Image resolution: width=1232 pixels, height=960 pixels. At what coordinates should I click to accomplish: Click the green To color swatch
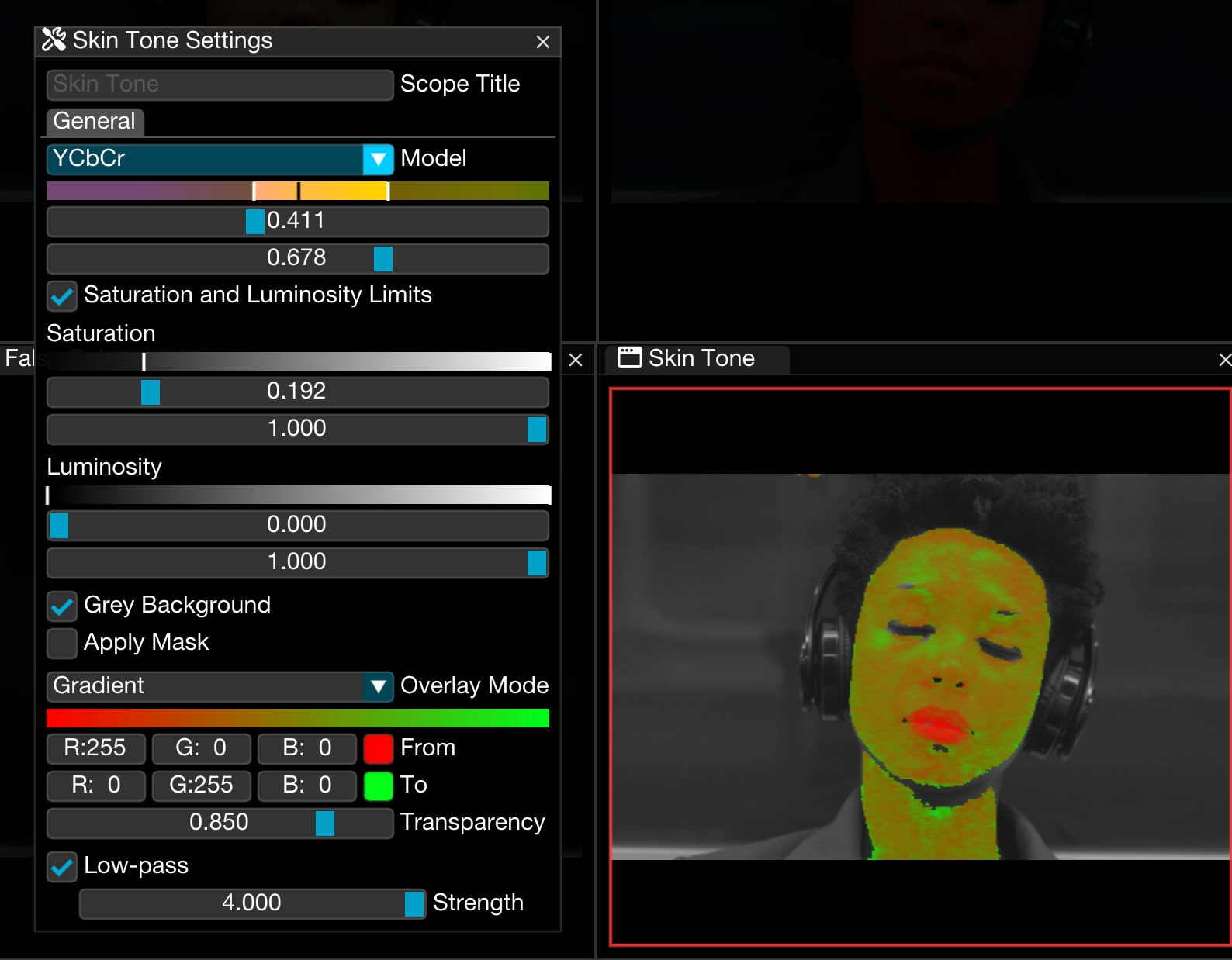tap(378, 786)
